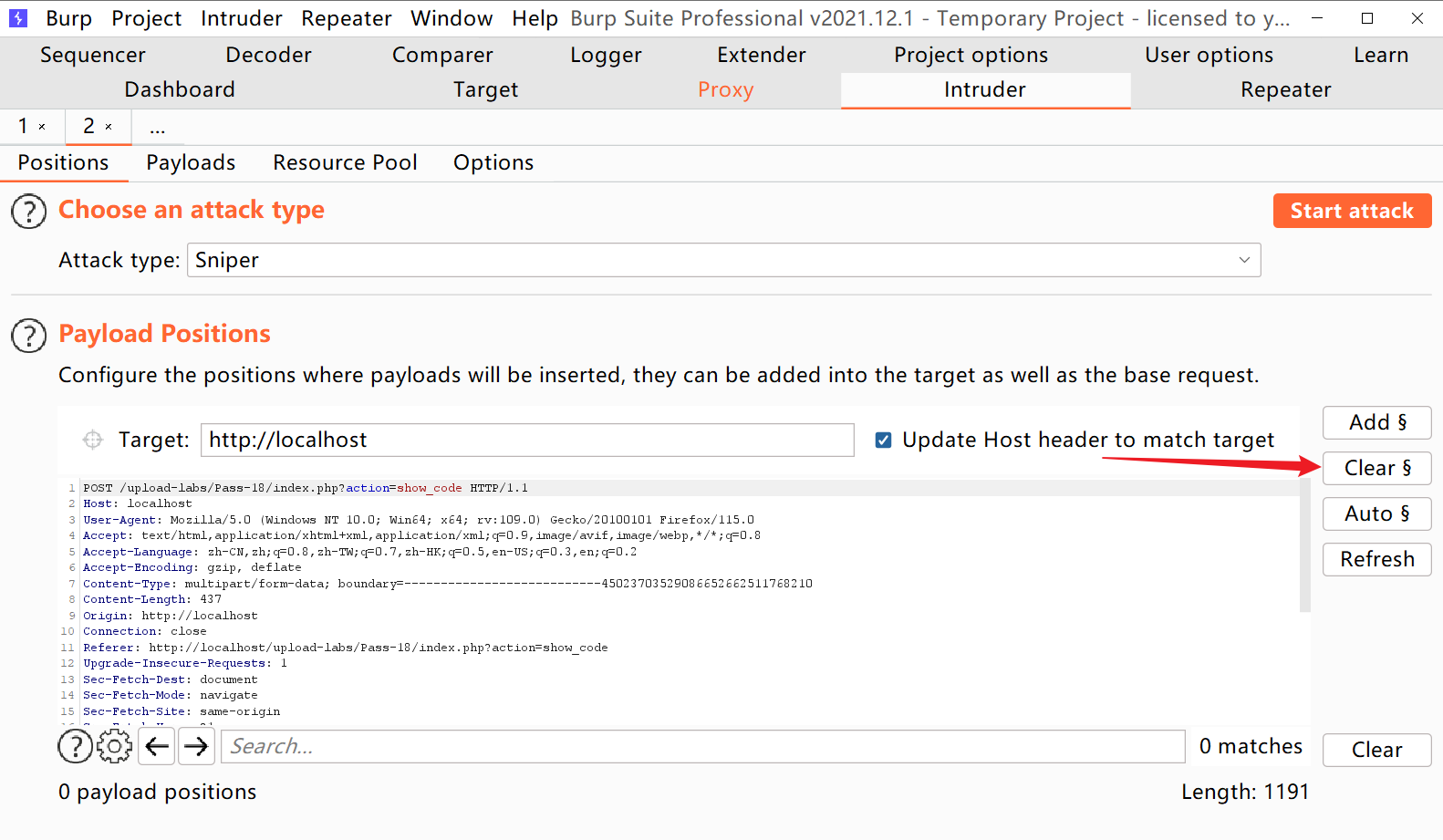Click the Content-Length: 437 line
The width and height of the screenshot is (1443, 840).
[152, 599]
